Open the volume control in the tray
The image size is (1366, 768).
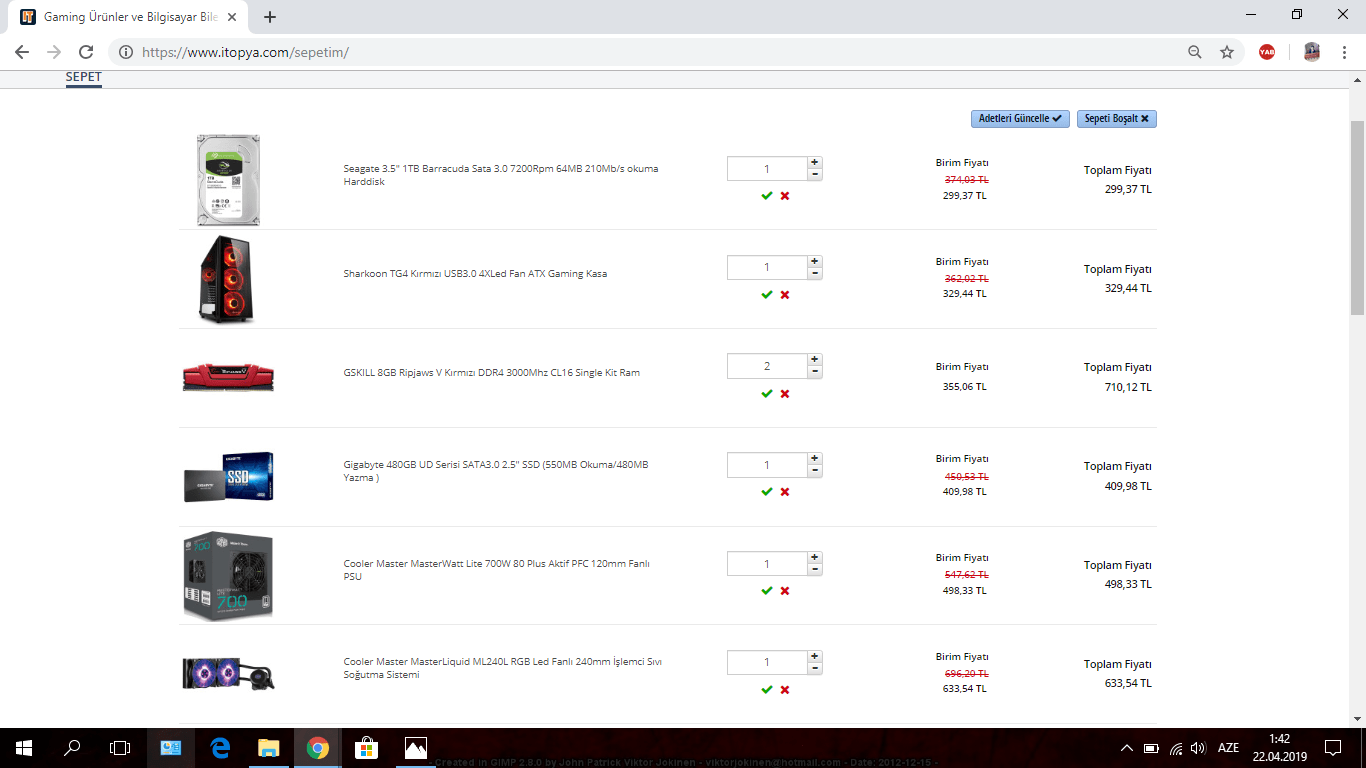tap(1198, 748)
